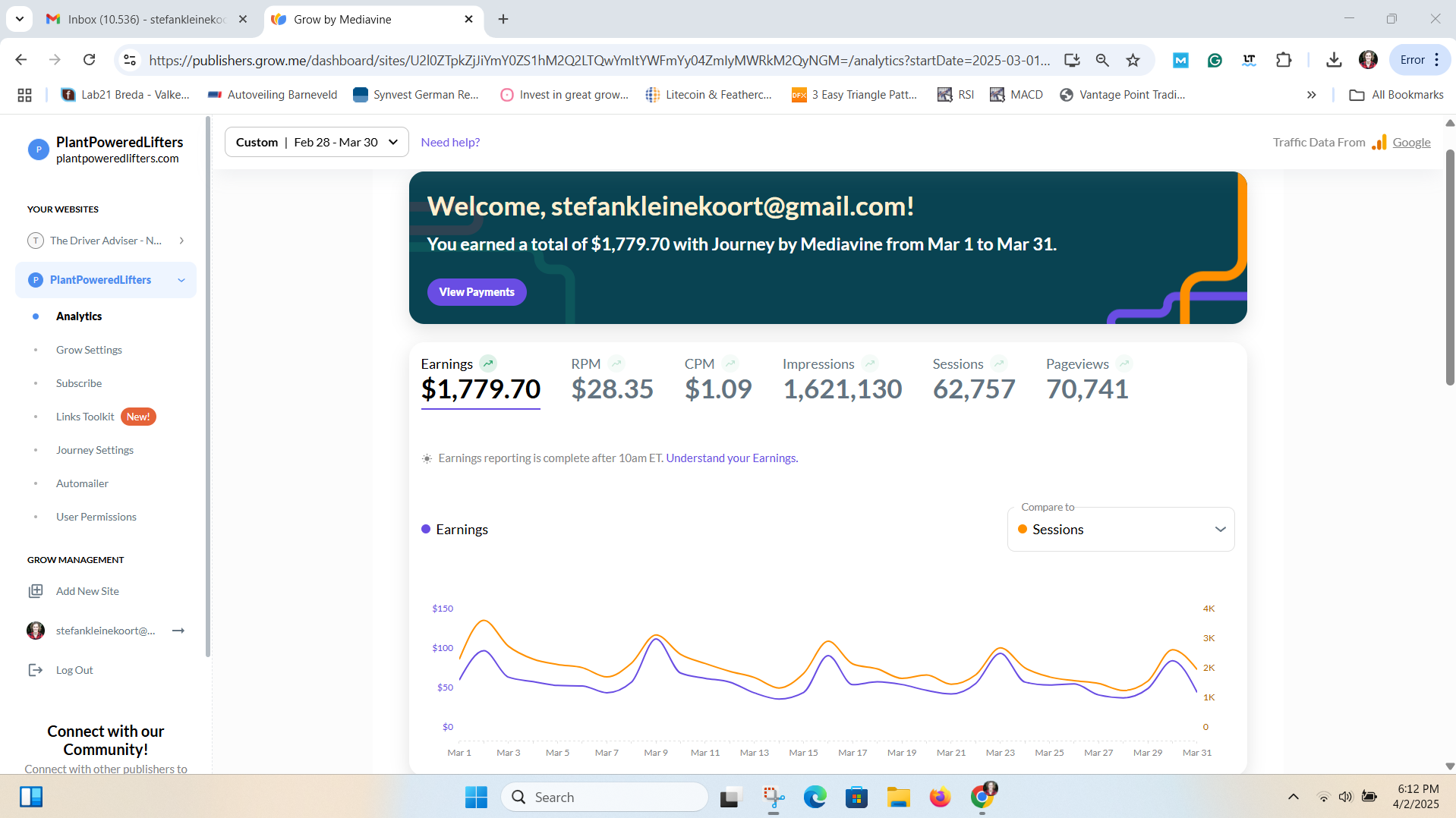Select the Sessions metric card

(x=974, y=380)
